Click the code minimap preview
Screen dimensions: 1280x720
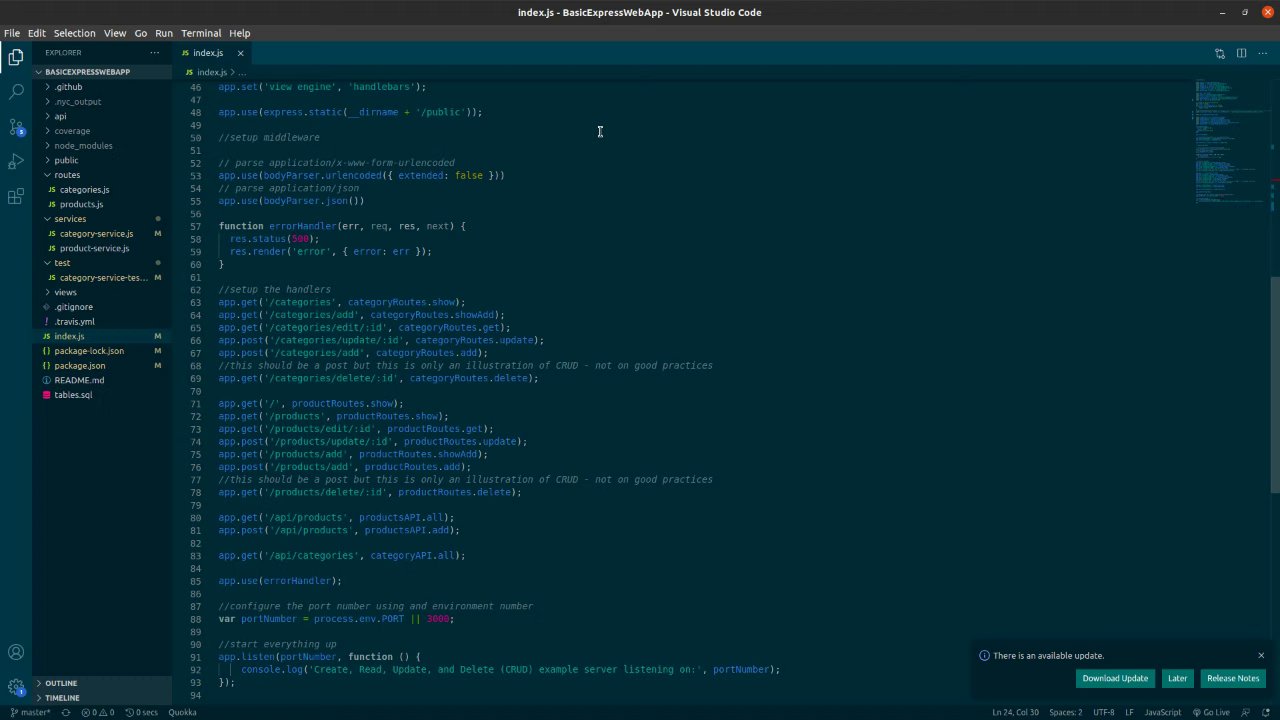[1230, 142]
